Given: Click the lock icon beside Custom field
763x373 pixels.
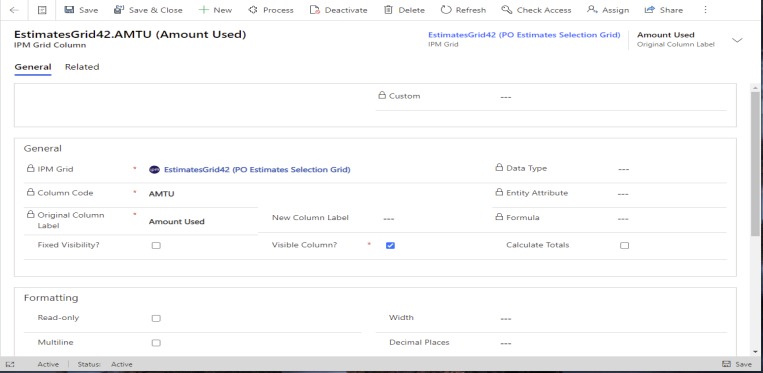Looking at the screenshot, I should coord(382,95).
